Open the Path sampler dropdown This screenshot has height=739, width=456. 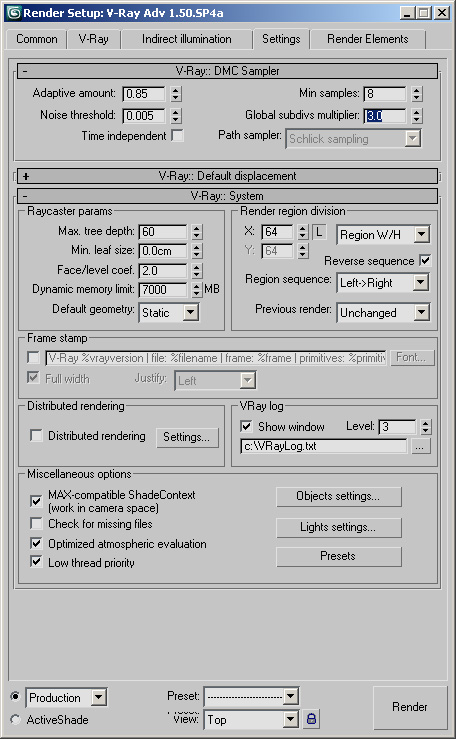[x=353, y=139]
